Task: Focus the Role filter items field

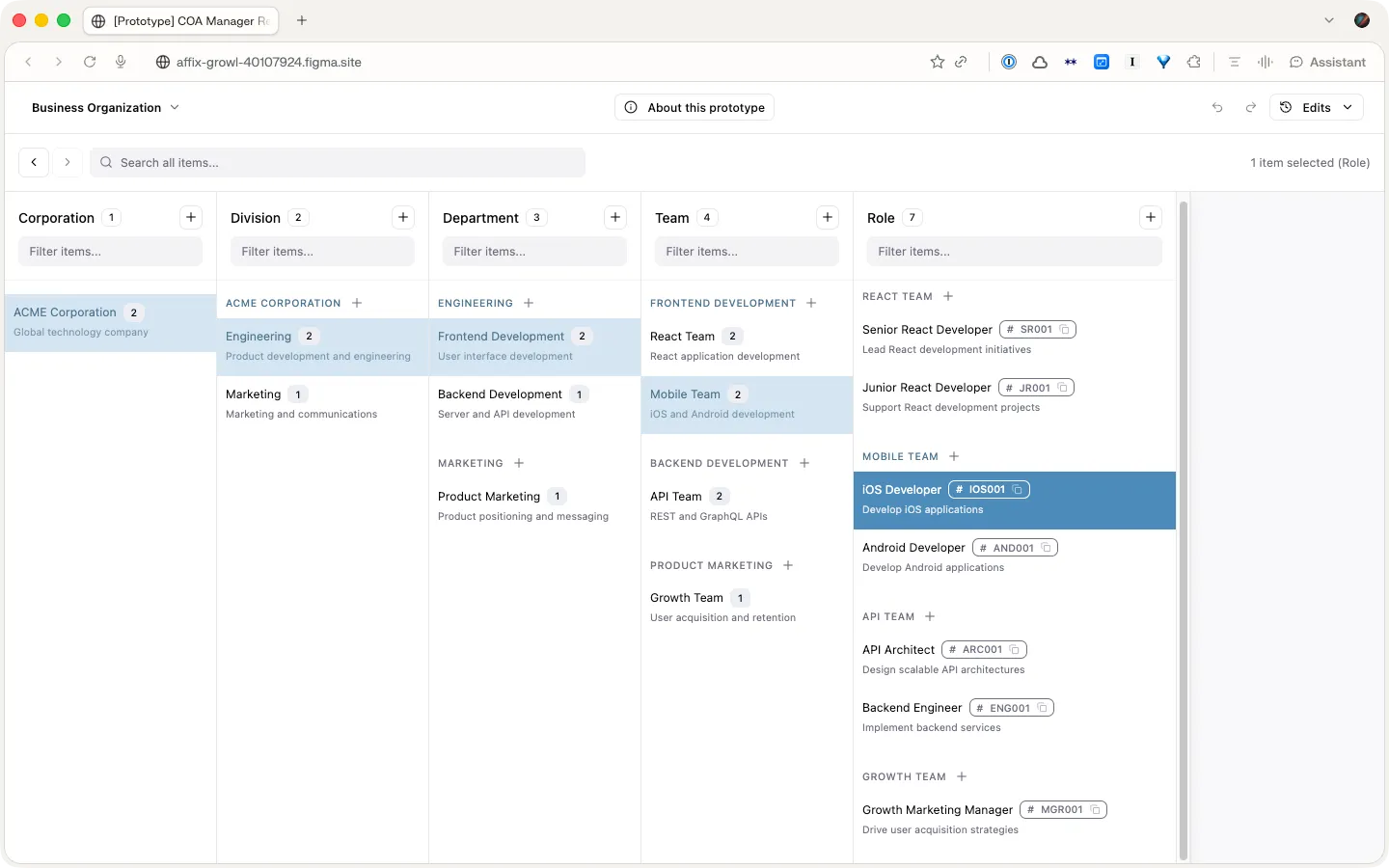Action: 1015,252
